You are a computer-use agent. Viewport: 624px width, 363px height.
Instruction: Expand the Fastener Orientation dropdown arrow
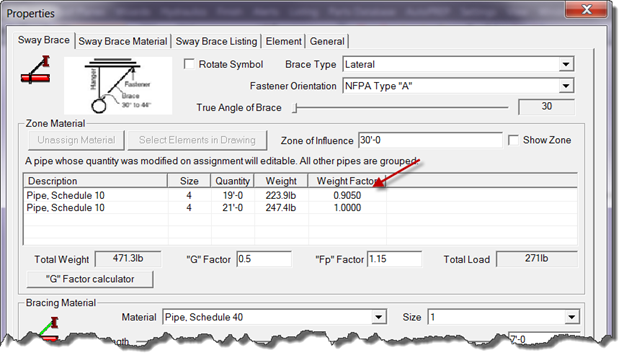566,86
